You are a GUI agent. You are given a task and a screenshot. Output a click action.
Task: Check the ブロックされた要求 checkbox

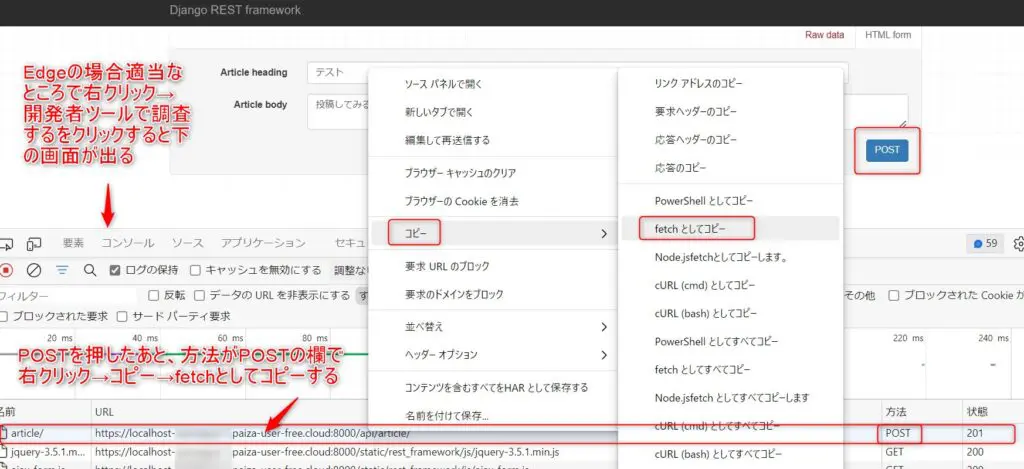click(4, 316)
